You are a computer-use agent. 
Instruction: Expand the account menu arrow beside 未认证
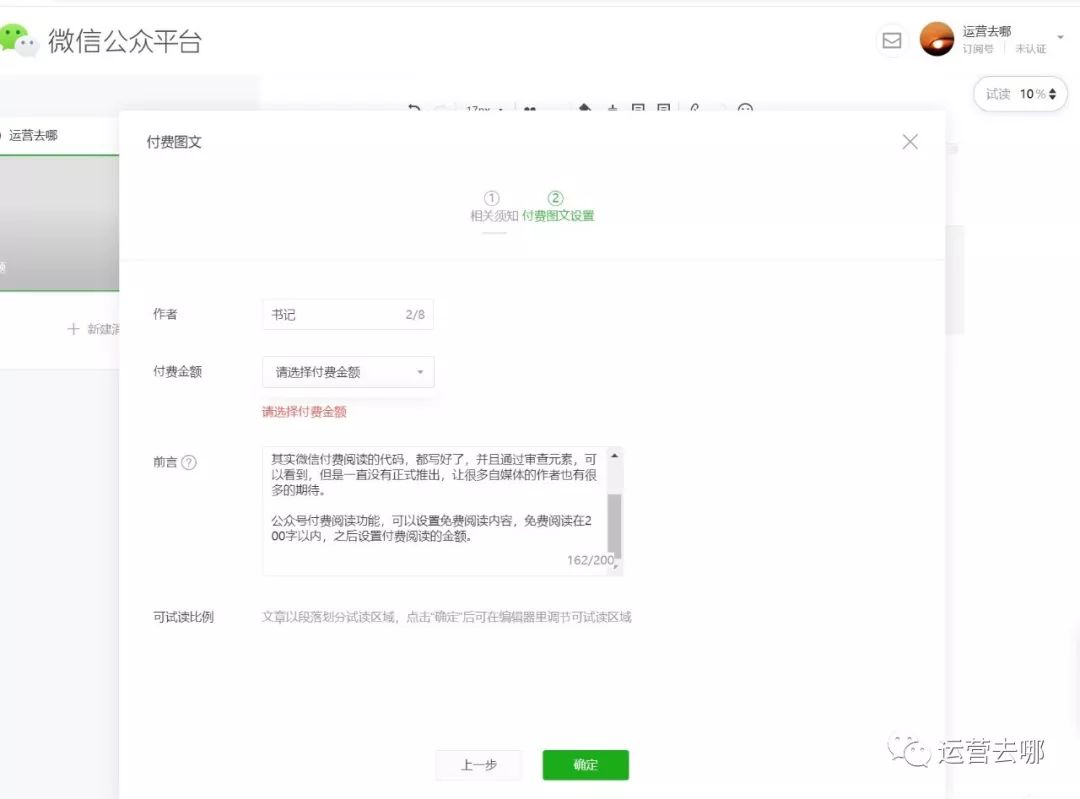(x=1061, y=37)
